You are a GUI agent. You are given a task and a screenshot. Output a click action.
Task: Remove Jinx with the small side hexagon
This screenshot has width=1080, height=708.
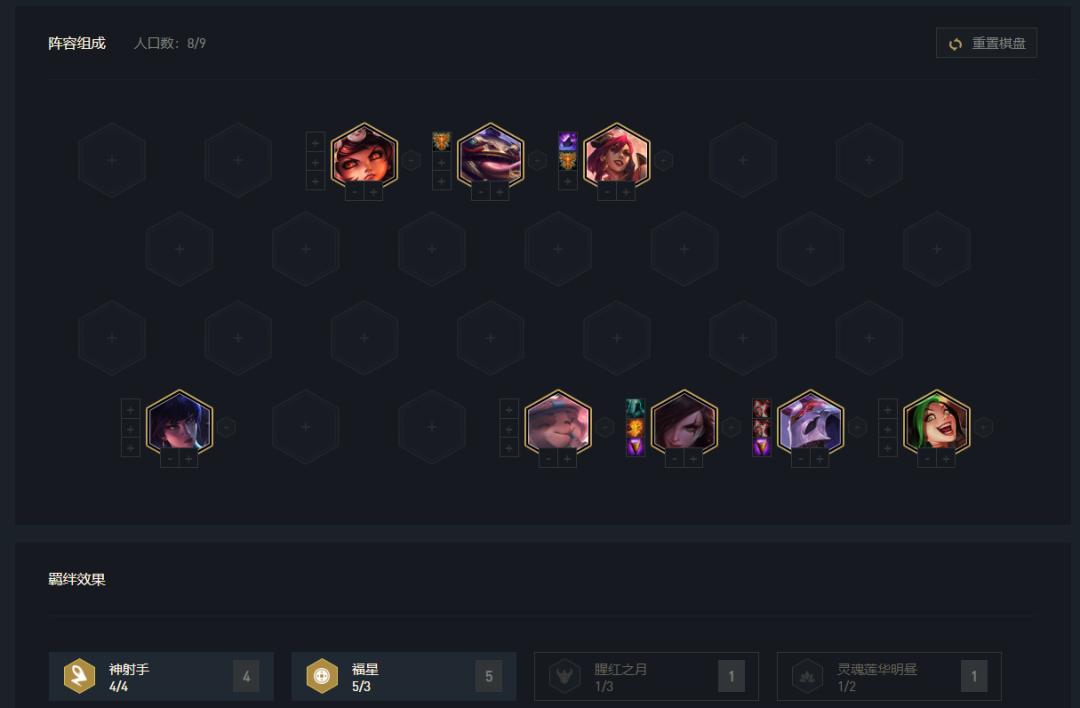(984, 427)
